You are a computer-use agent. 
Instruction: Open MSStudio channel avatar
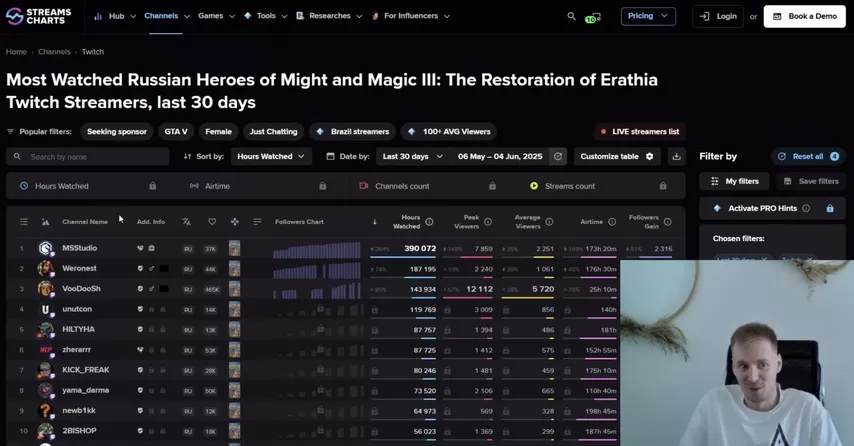pos(46,248)
